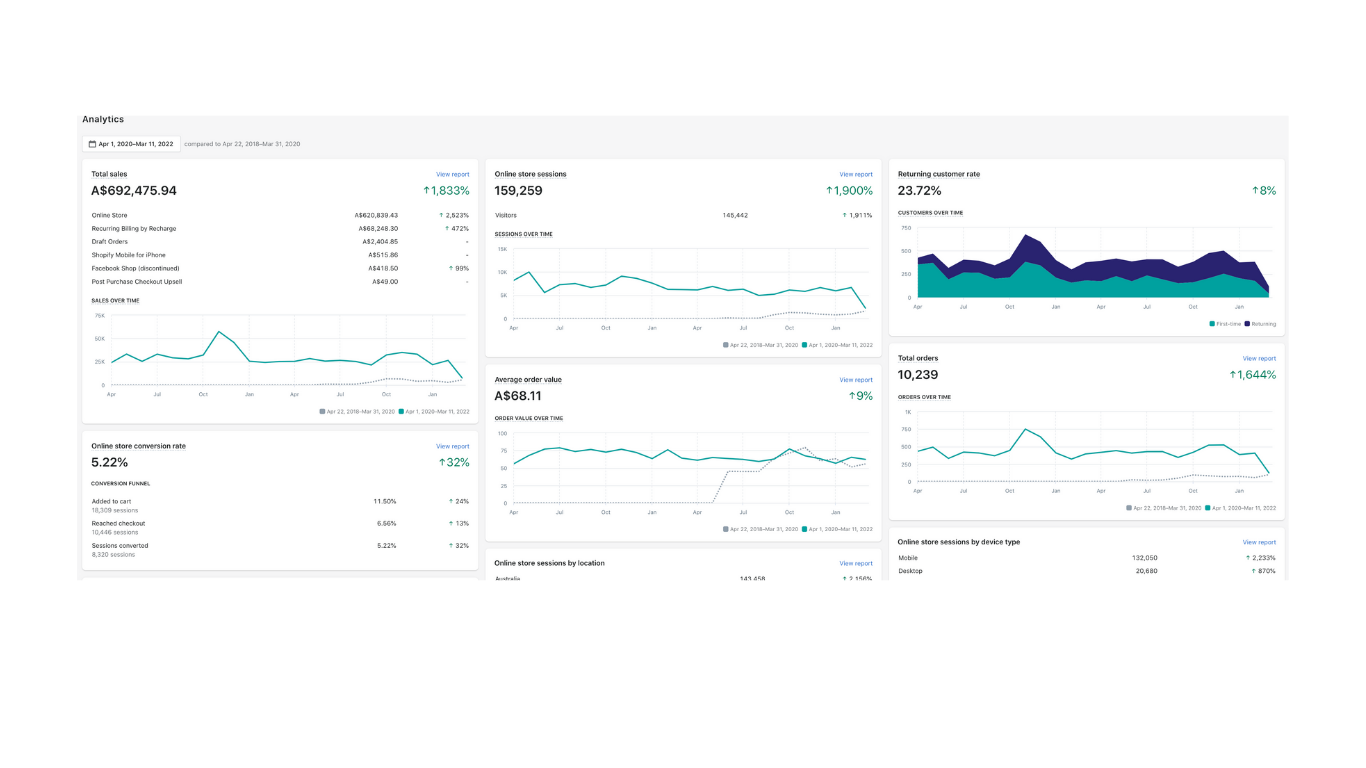The image size is (1366, 768).
Task: Open View report for sessions by location
Action: click(855, 563)
